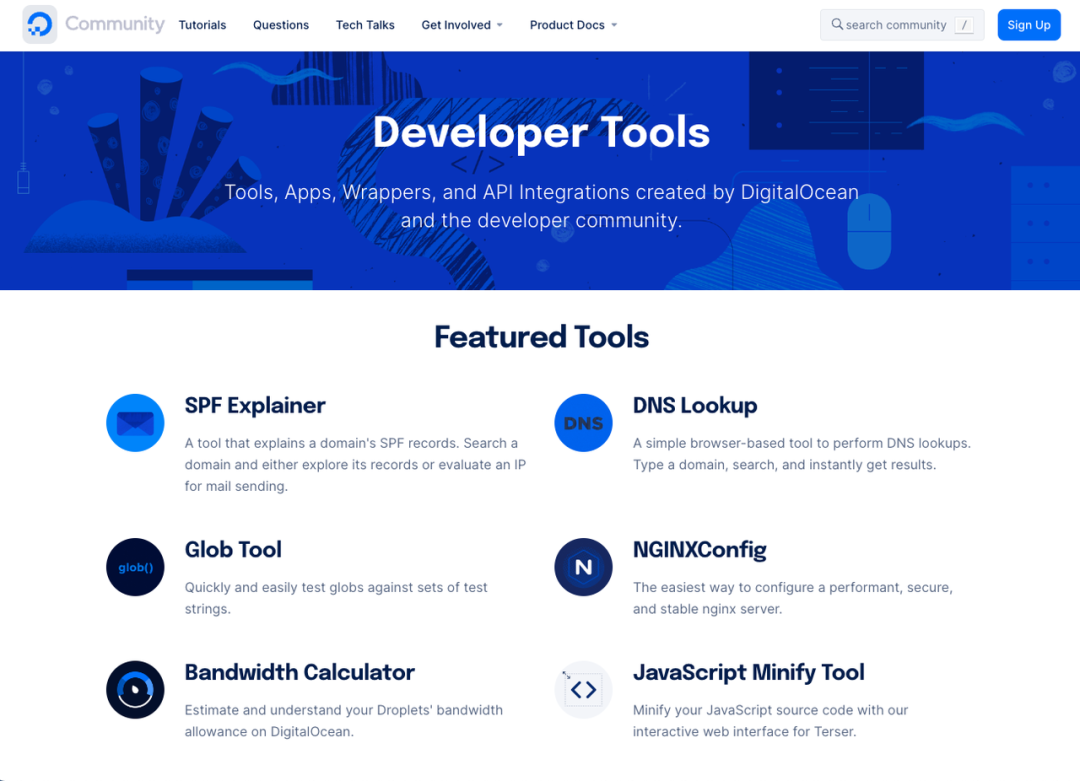Viewport: 1080px width, 781px height.
Task: Click the Community text beside the logo
Action: [115, 24]
